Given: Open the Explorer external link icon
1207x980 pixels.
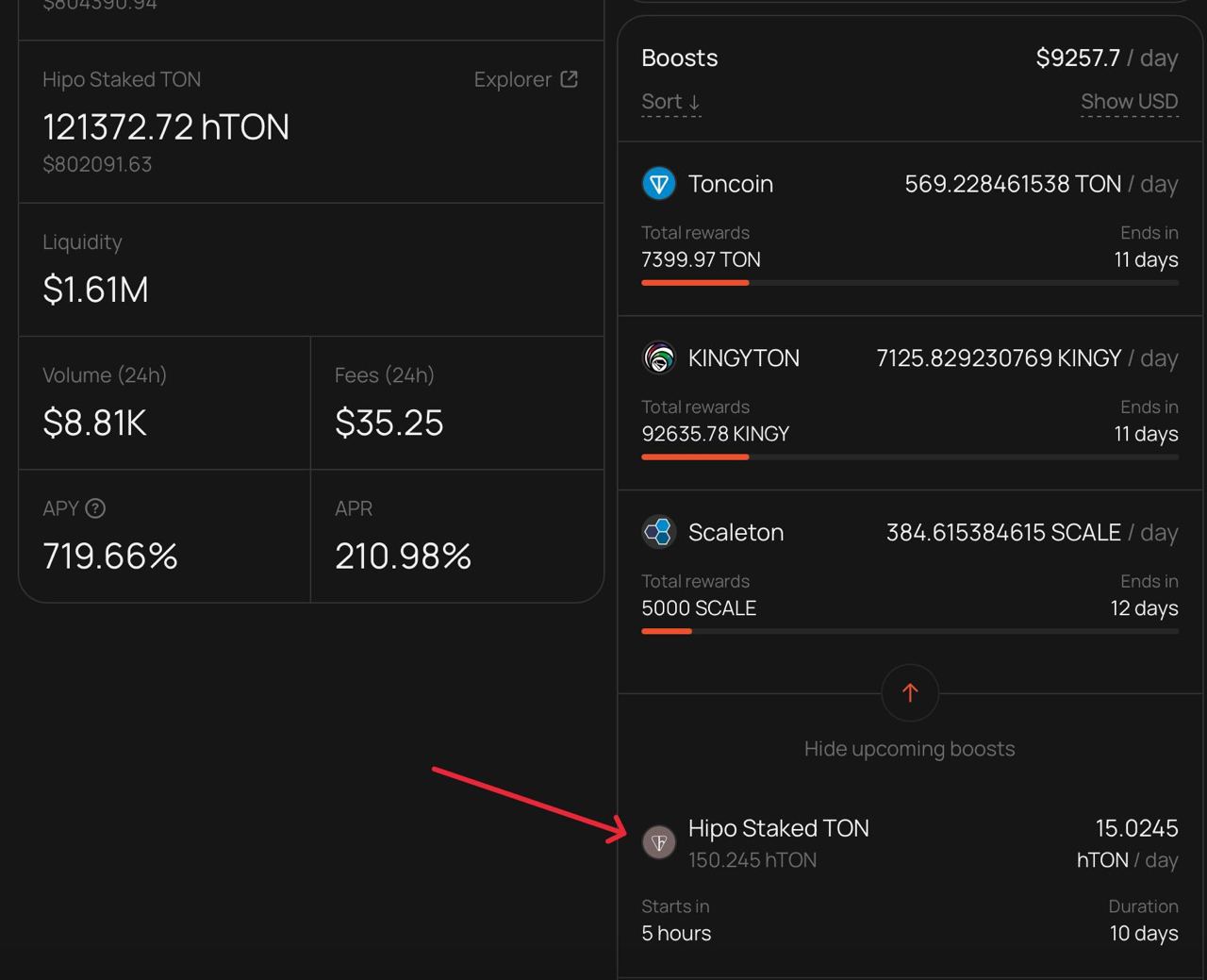Looking at the screenshot, I should click(x=569, y=79).
